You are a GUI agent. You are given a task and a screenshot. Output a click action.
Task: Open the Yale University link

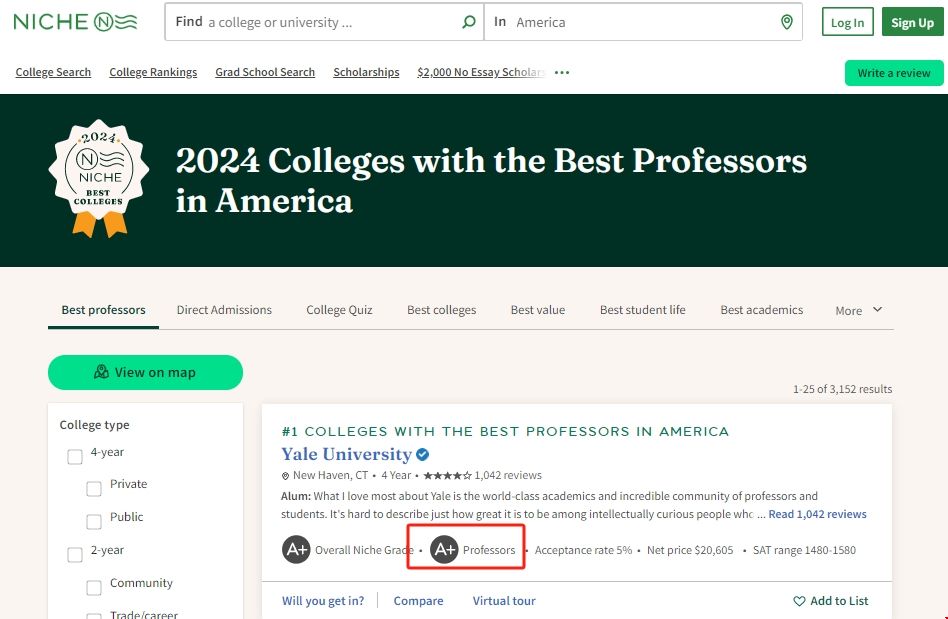346,455
